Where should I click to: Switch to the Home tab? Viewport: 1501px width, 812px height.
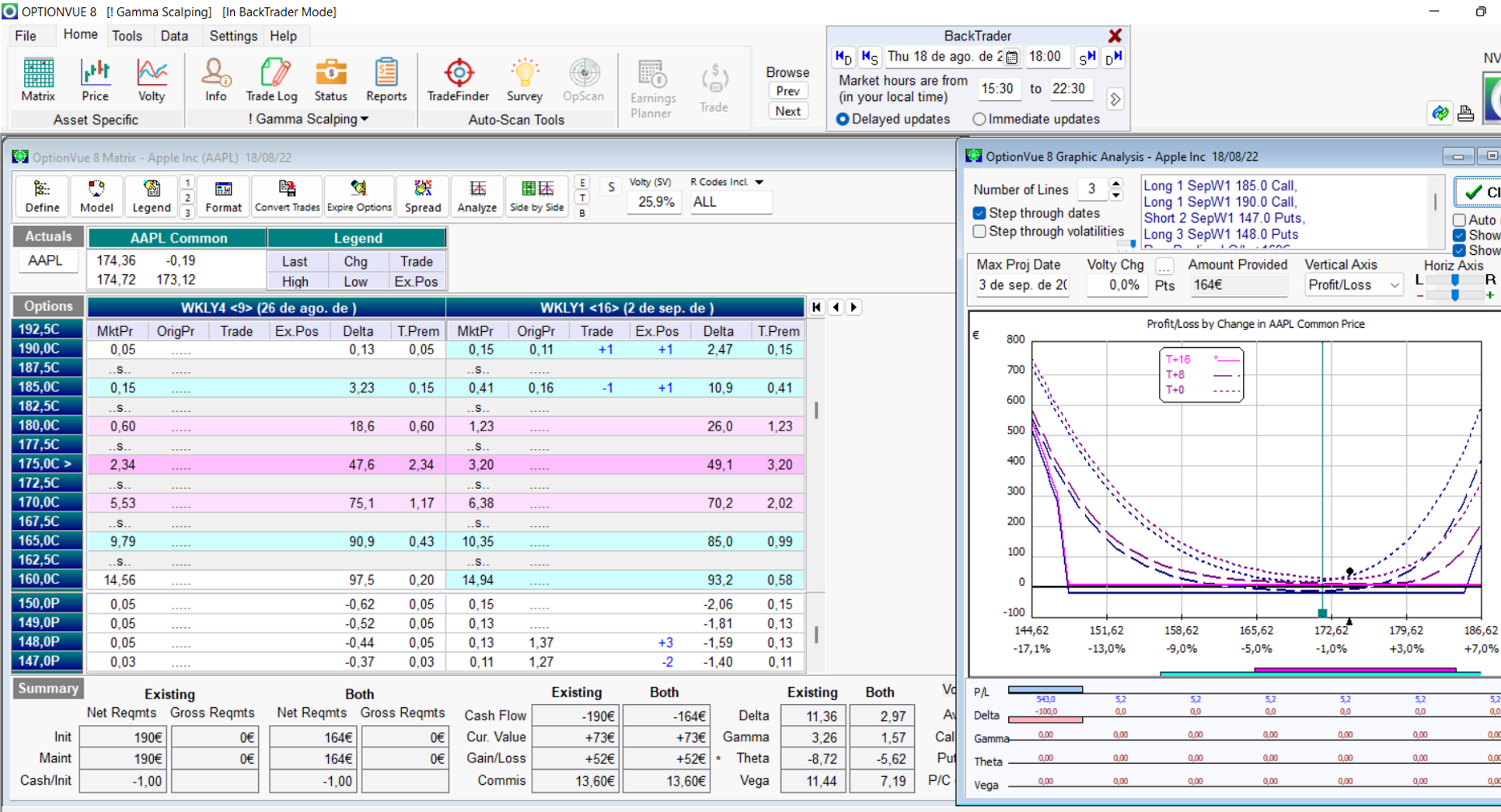tap(80, 34)
